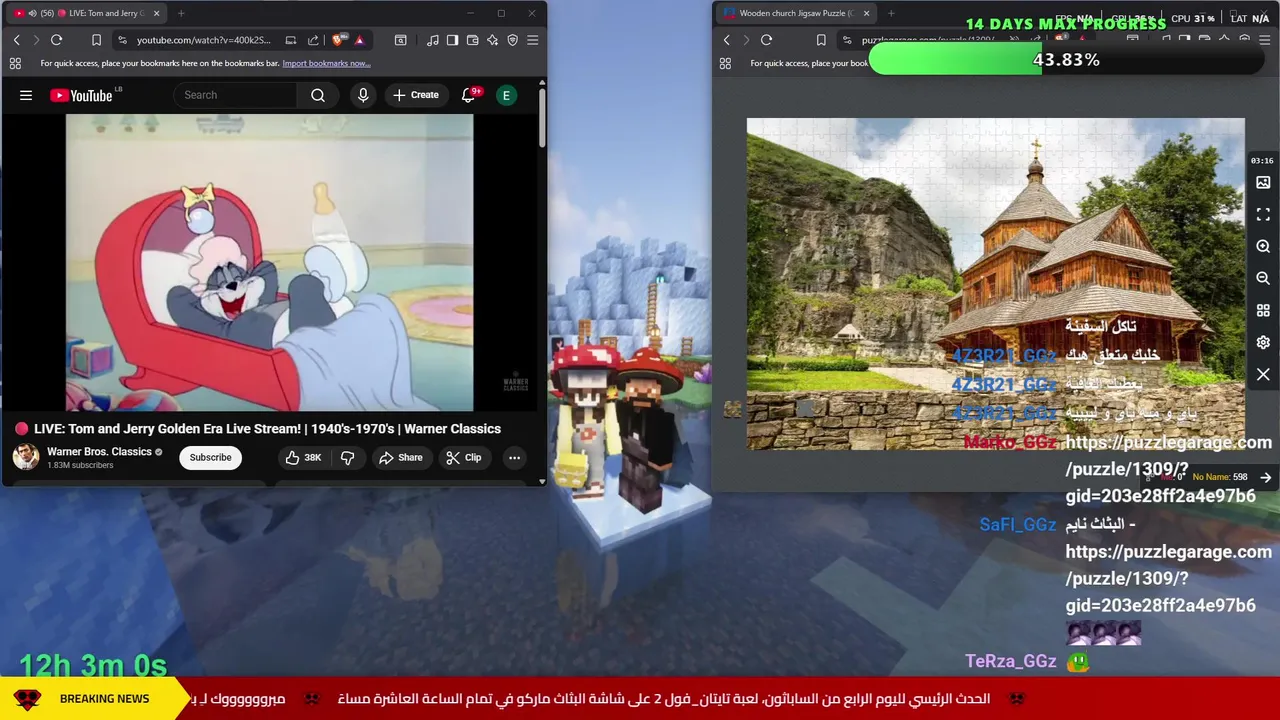
Task: Open the account avatar 'E' menu
Action: pos(506,95)
